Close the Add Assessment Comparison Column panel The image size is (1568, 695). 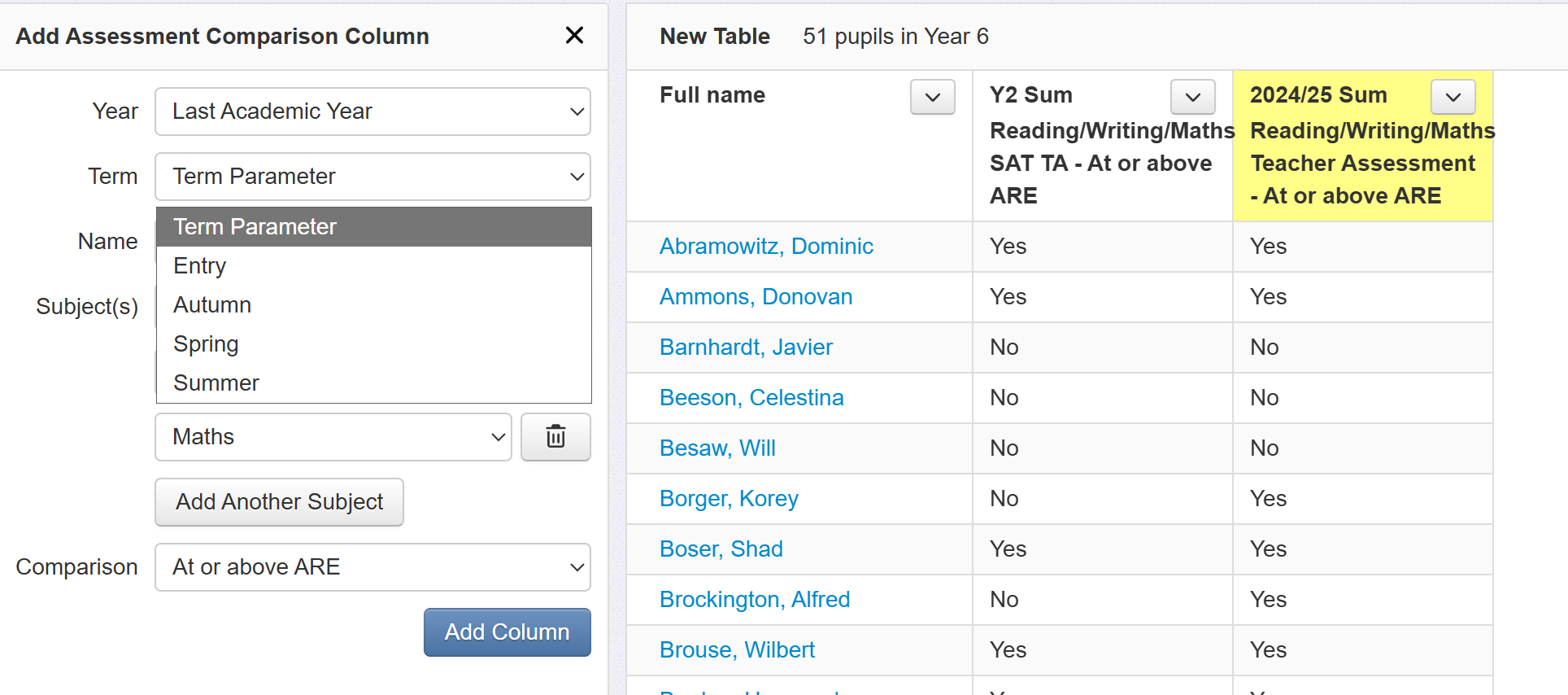point(574,36)
